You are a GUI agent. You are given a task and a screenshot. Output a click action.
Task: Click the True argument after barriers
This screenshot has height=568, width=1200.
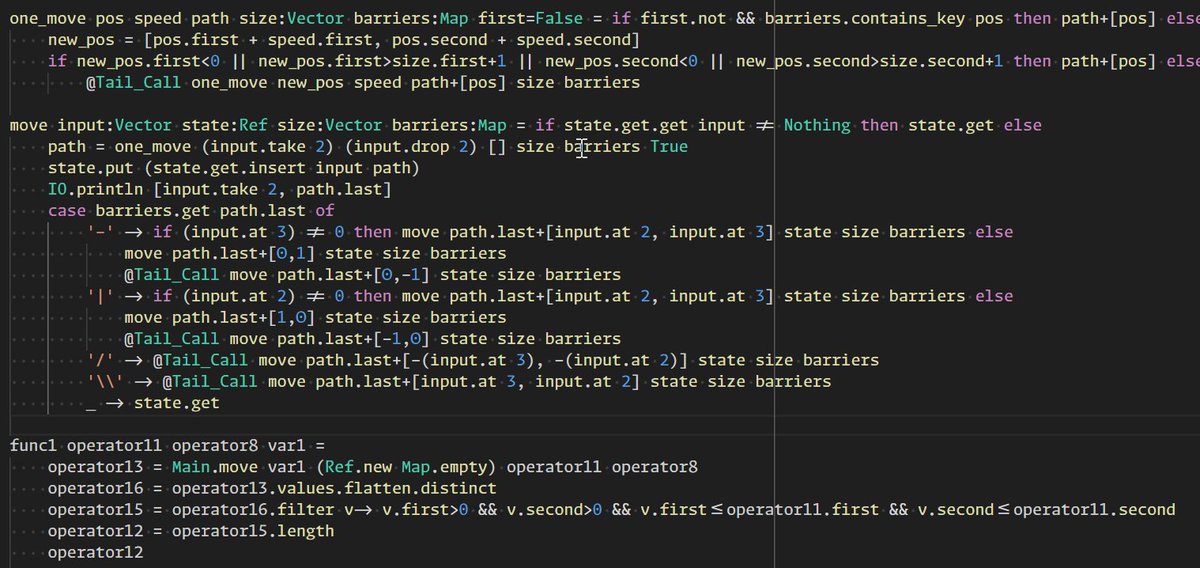669,147
